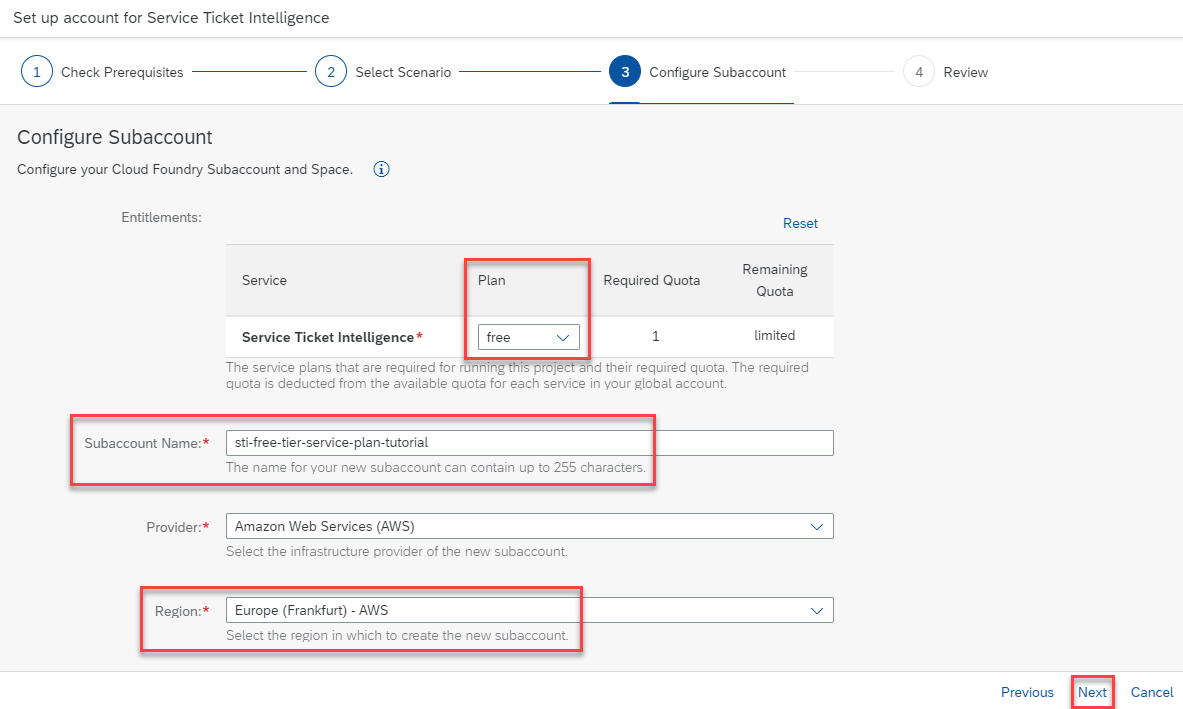Image resolution: width=1183 pixels, height=709 pixels.
Task: Click the Previous button
Action: pyautogui.click(x=1027, y=692)
